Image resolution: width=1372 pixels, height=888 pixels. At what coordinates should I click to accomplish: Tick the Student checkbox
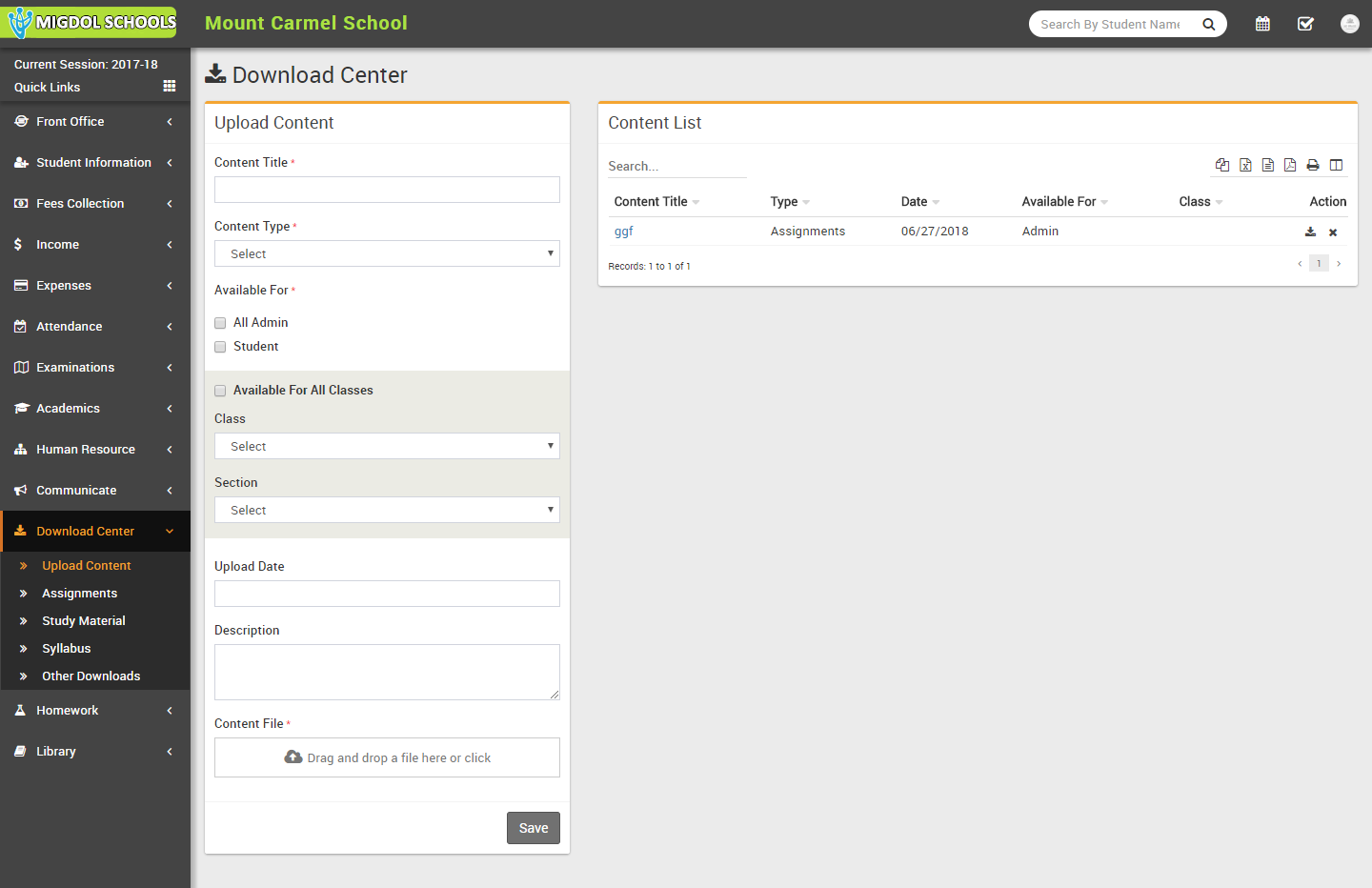[220, 347]
